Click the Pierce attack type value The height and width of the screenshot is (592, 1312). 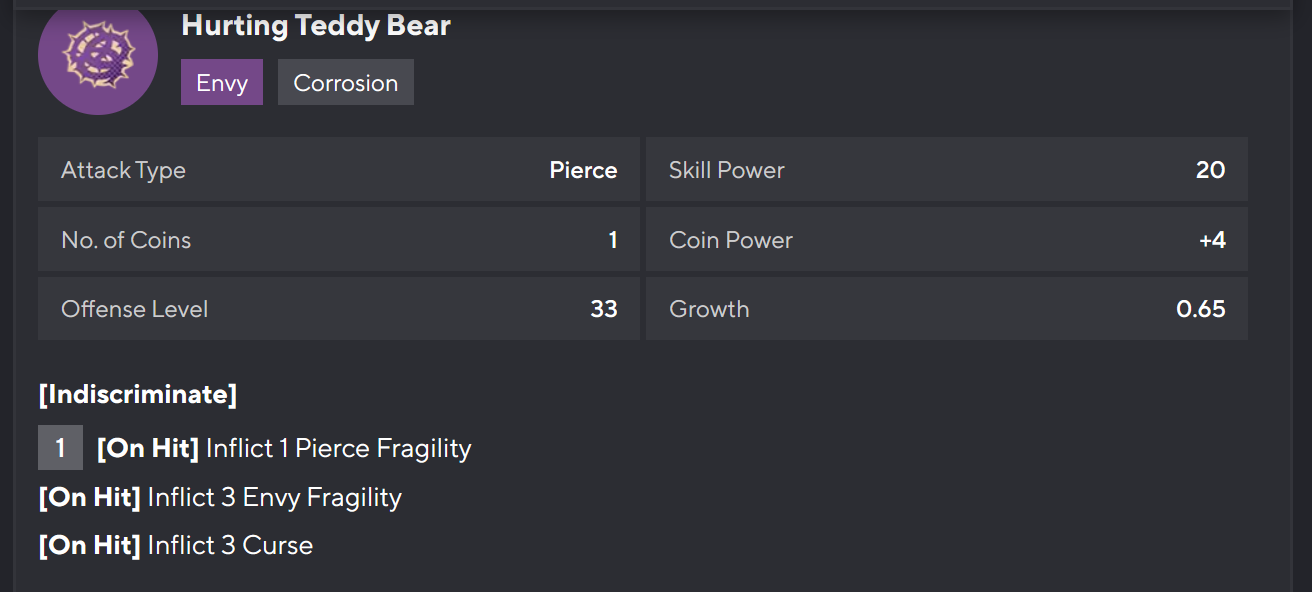[x=583, y=170]
